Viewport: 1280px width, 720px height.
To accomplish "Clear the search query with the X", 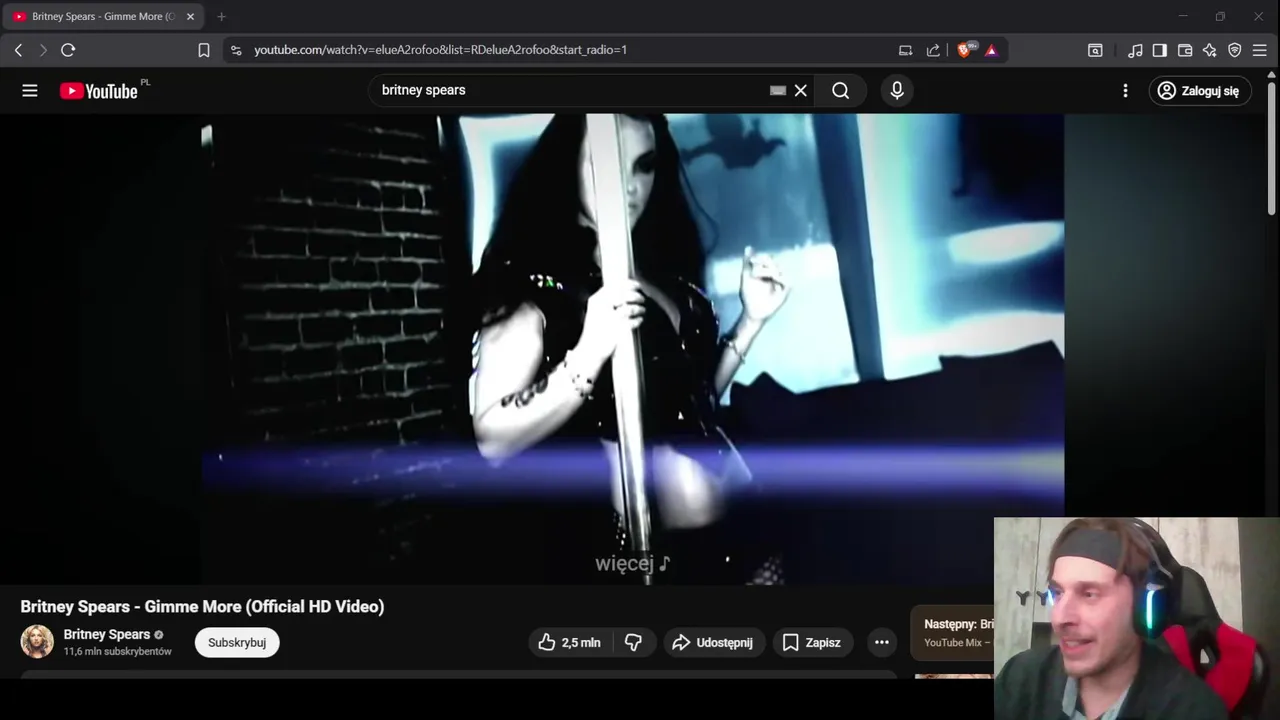I will pos(801,90).
